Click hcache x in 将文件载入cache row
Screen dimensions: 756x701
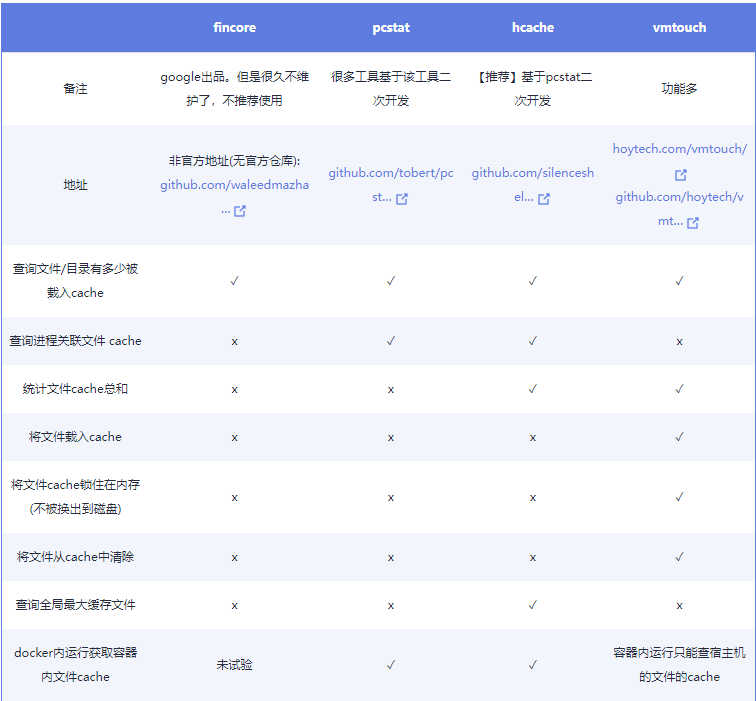coord(533,438)
